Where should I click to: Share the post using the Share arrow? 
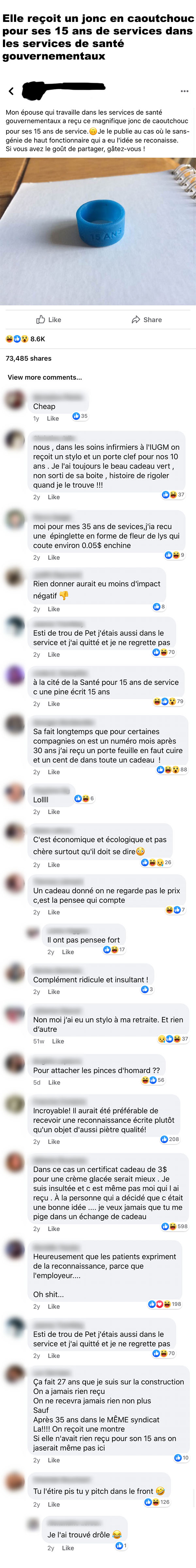[x=147, y=320]
